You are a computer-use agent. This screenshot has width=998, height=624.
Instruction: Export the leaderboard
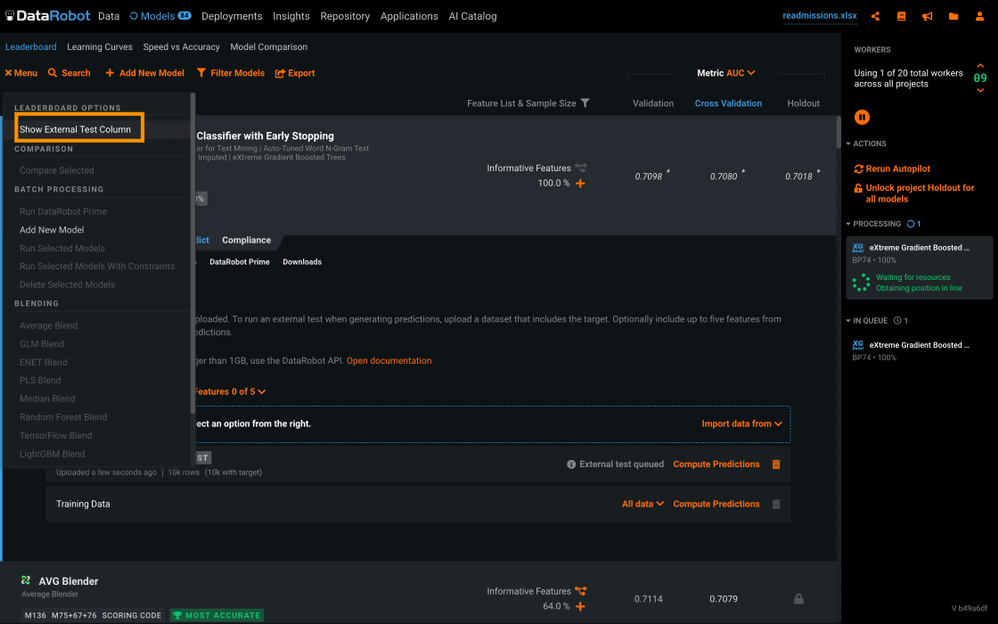tap(295, 73)
